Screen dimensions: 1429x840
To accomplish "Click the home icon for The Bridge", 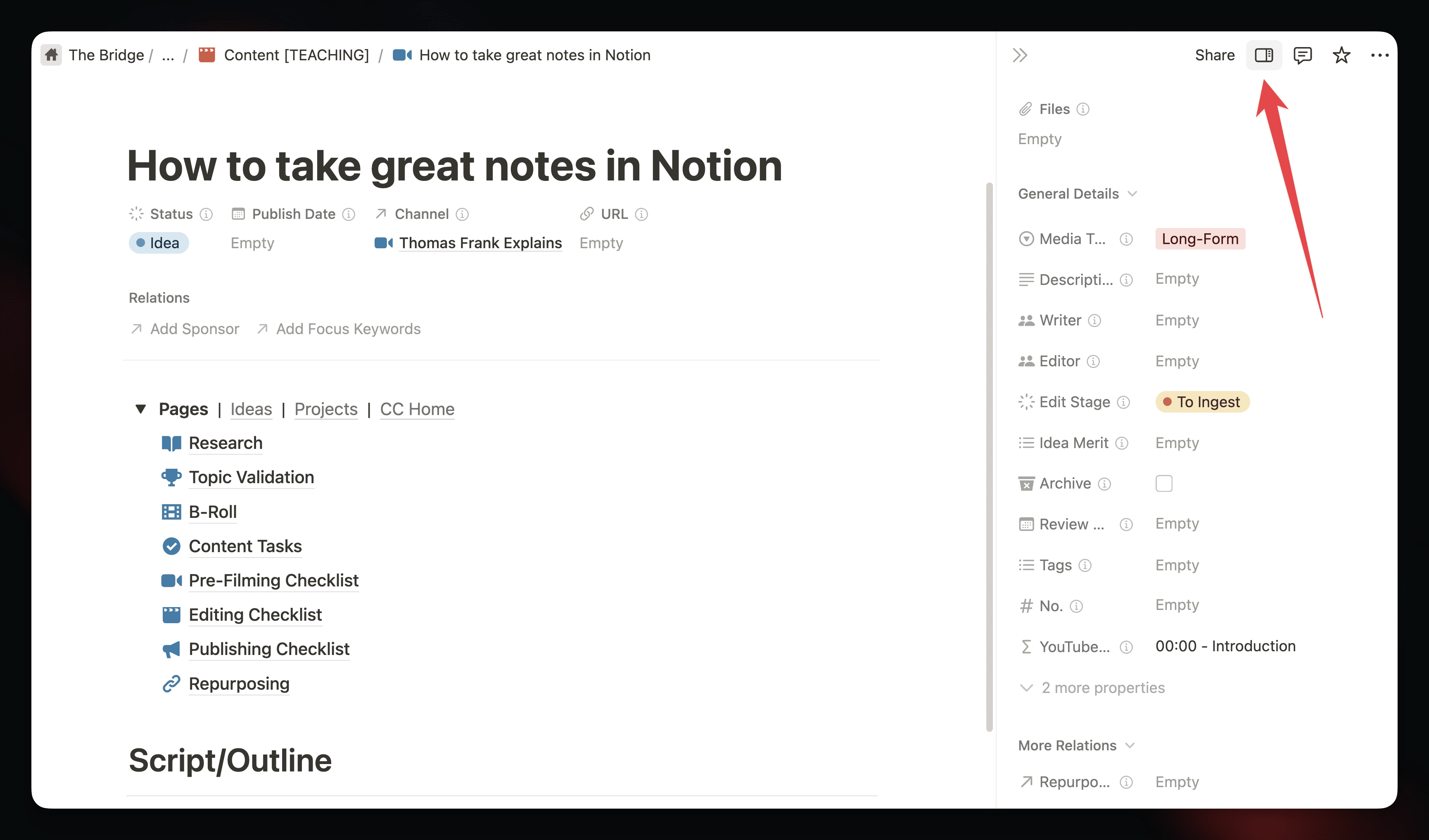I will (52, 55).
